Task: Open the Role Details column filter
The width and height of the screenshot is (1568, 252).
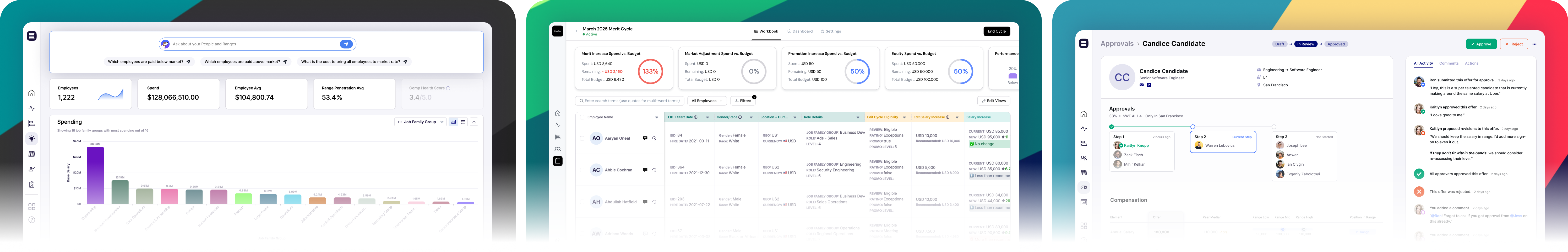Action: pyautogui.click(x=858, y=117)
